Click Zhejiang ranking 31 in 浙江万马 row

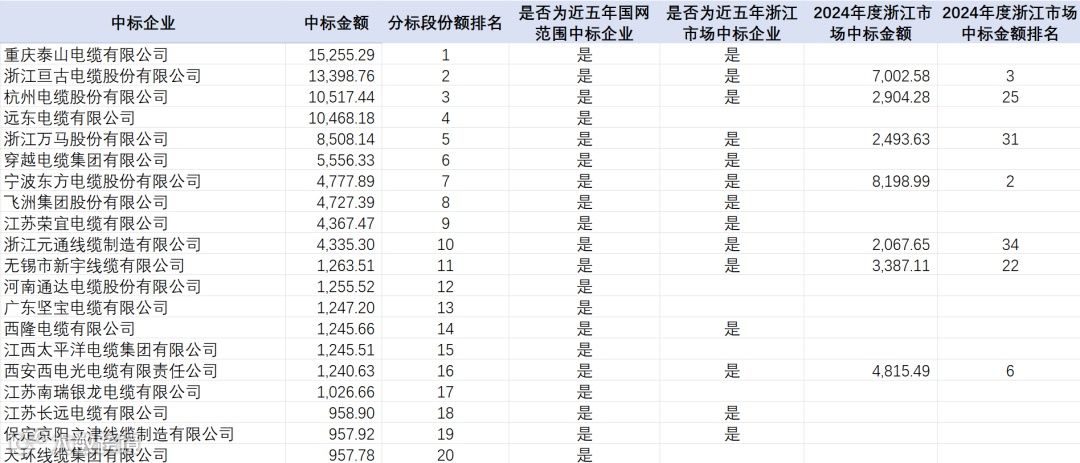coord(1010,139)
